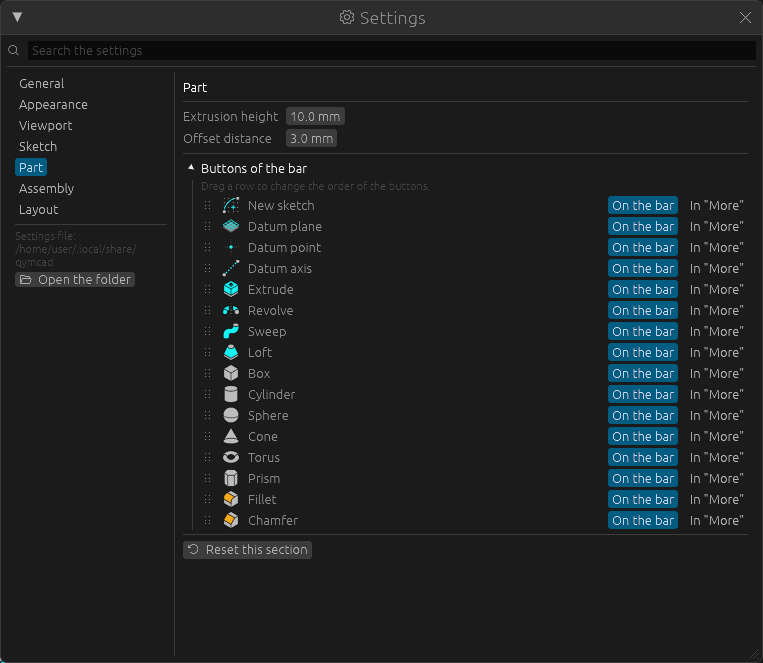Select On the bar for Datum point
Viewport: 763px width, 663px height.
click(x=643, y=247)
